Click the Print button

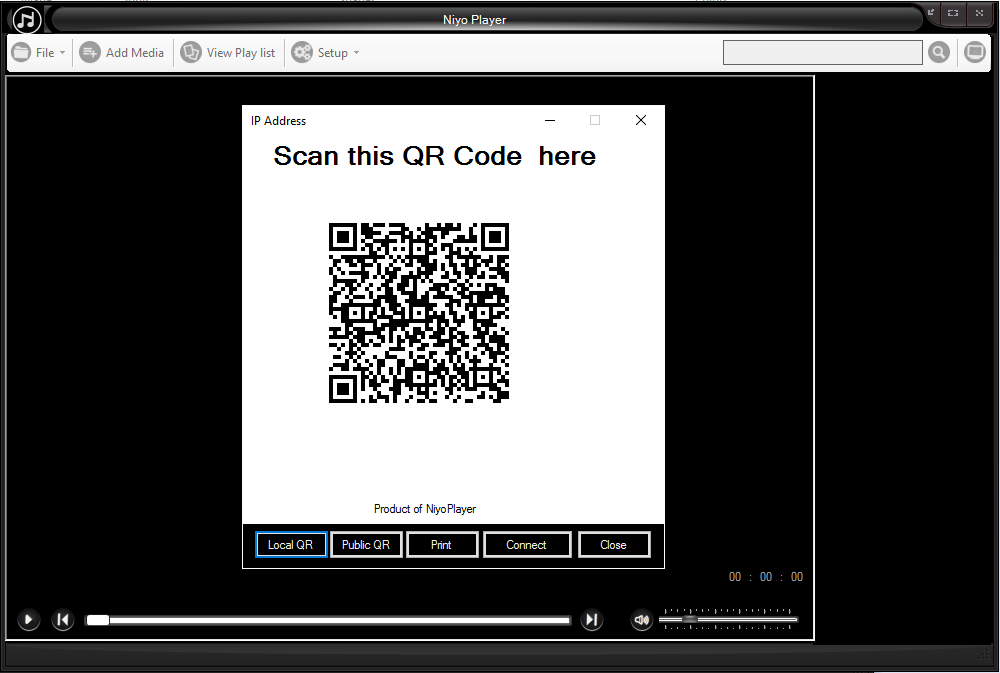tap(442, 545)
